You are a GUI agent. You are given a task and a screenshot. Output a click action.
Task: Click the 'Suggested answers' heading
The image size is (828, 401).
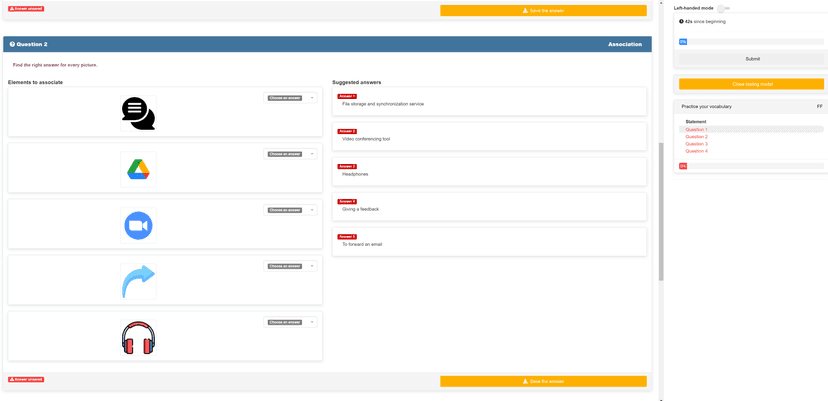[356, 82]
